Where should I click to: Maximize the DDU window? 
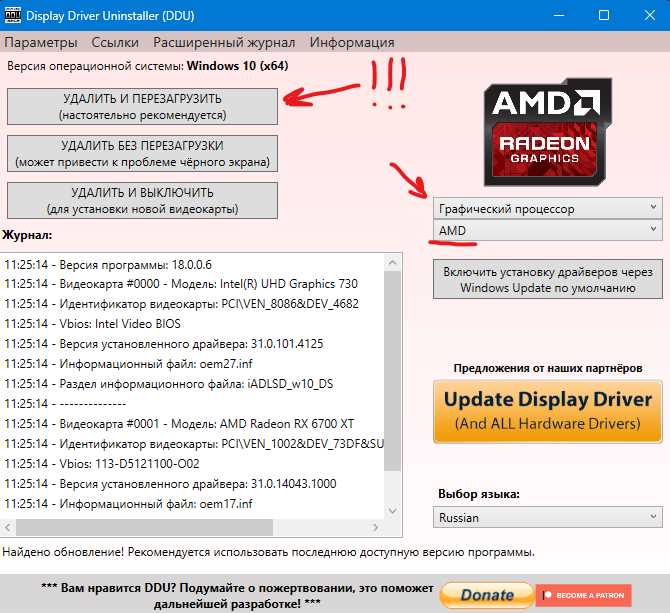point(604,15)
